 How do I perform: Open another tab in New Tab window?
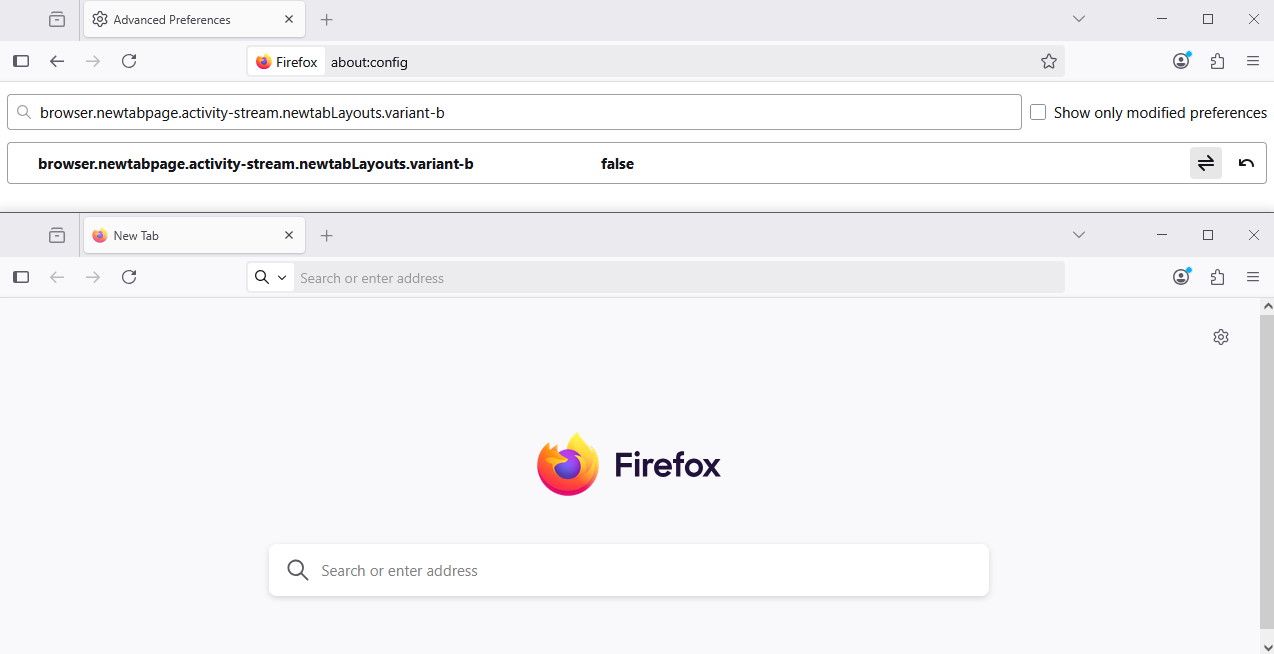point(326,235)
